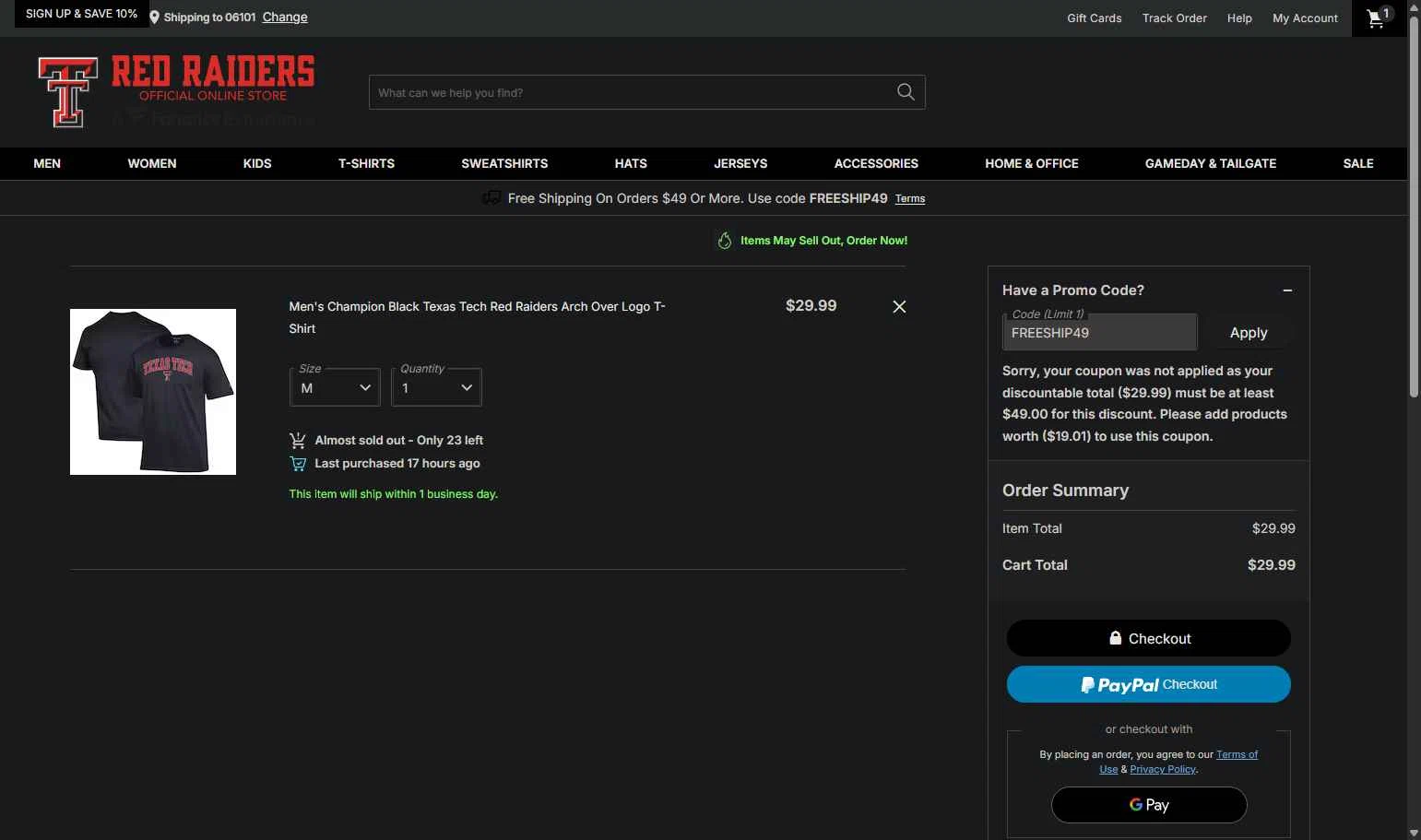Open the SWEATSHIRTS menu
This screenshot has height=840, width=1421.
(504, 163)
